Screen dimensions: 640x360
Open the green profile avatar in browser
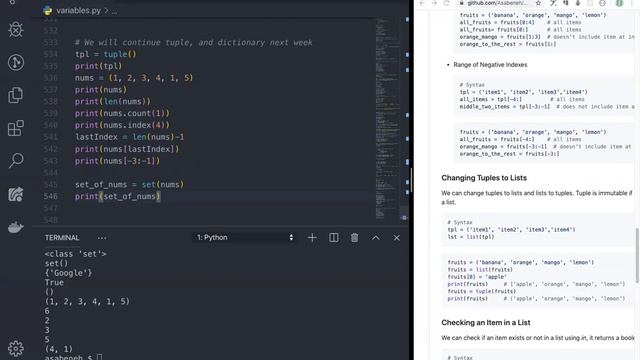(x=619, y=3)
